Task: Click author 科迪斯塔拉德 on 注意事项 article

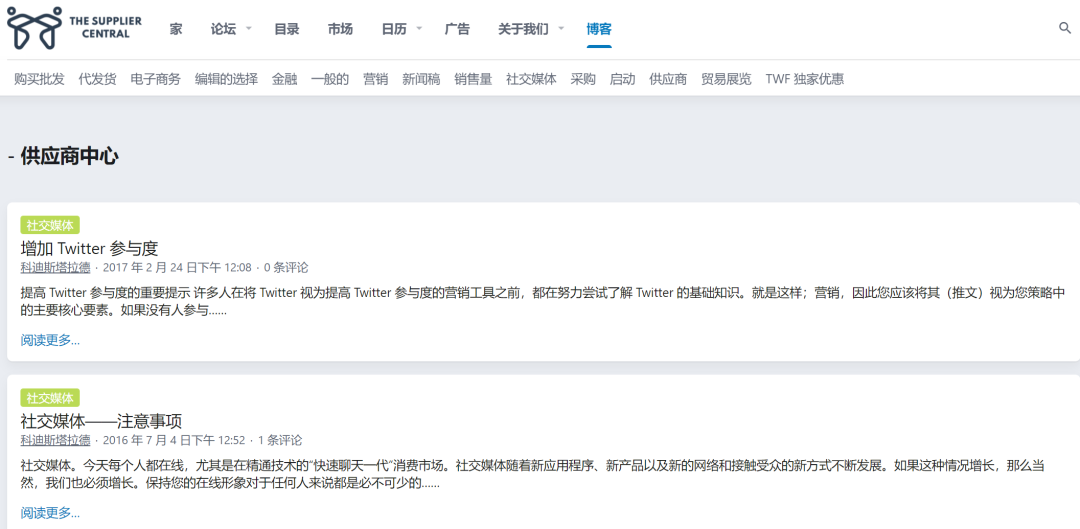Action: pyautogui.click(x=55, y=440)
